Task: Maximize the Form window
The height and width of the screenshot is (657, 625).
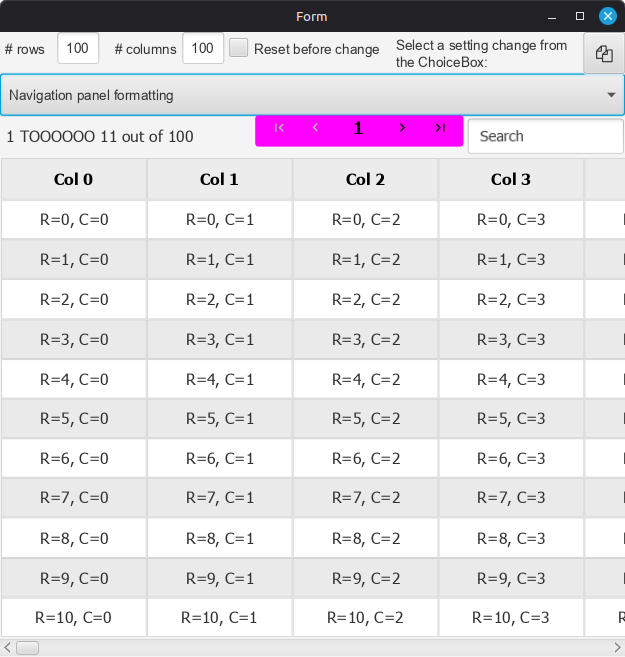Action: [580, 16]
